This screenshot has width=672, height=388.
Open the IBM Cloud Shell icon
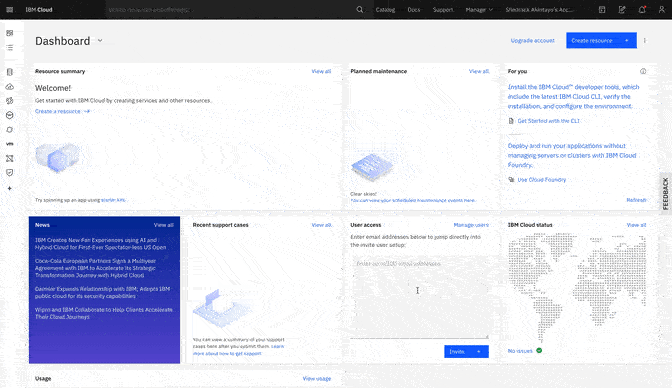(602, 9)
